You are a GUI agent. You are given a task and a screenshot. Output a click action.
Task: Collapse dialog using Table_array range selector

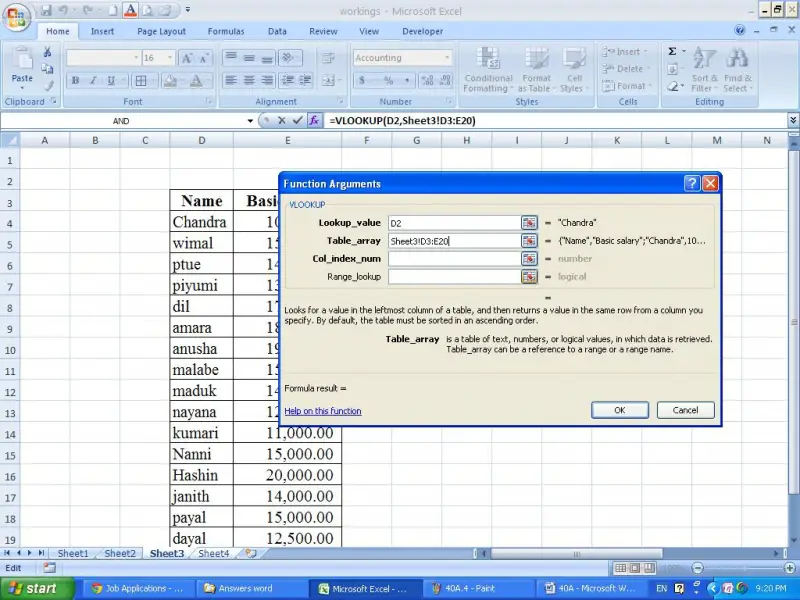coord(529,241)
